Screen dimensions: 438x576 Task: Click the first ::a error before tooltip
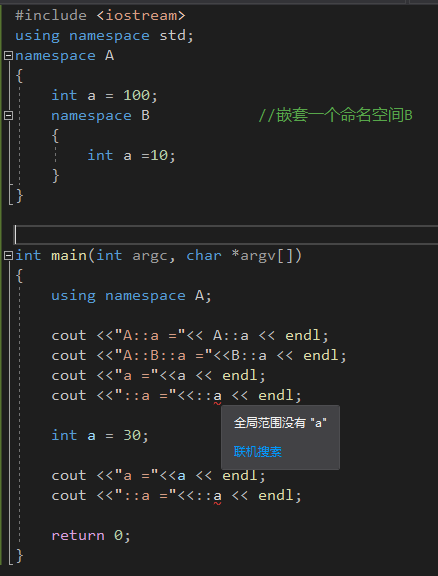208,397
